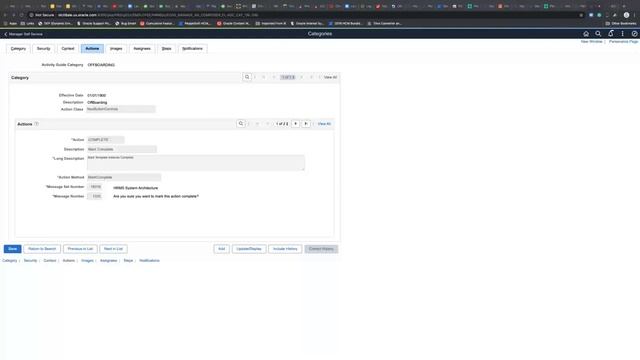
Task: Select the OFFBOARDING category value text
Action: point(101,65)
